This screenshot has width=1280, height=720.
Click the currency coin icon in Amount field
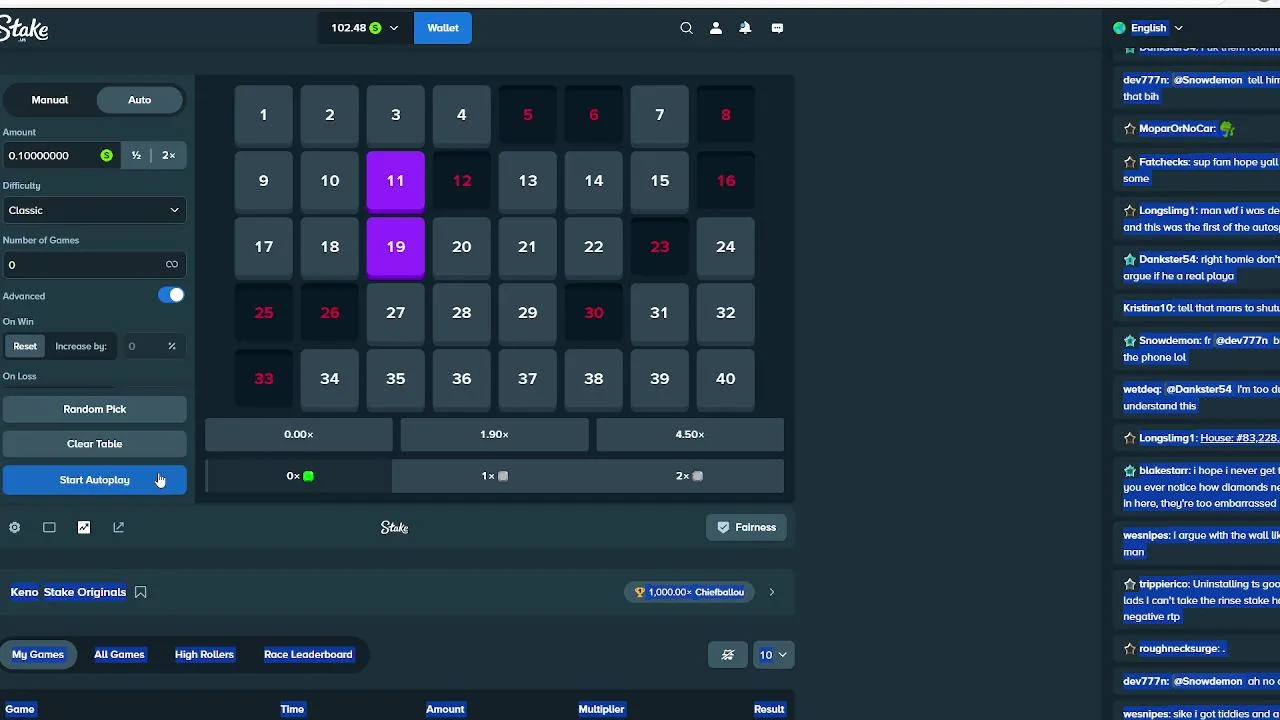click(106, 155)
